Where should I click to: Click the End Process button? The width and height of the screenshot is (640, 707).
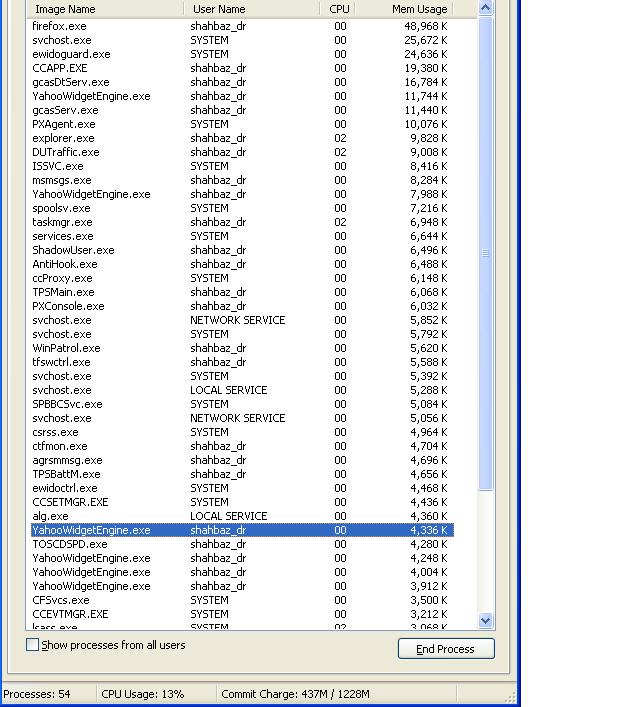pyautogui.click(x=446, y=648)
